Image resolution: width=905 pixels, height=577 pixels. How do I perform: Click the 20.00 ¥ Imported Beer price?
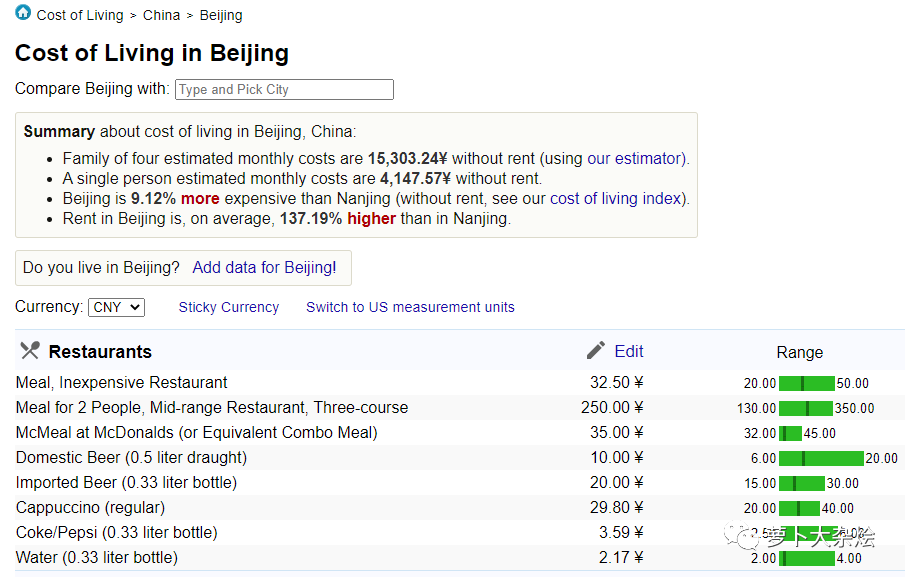616,482
